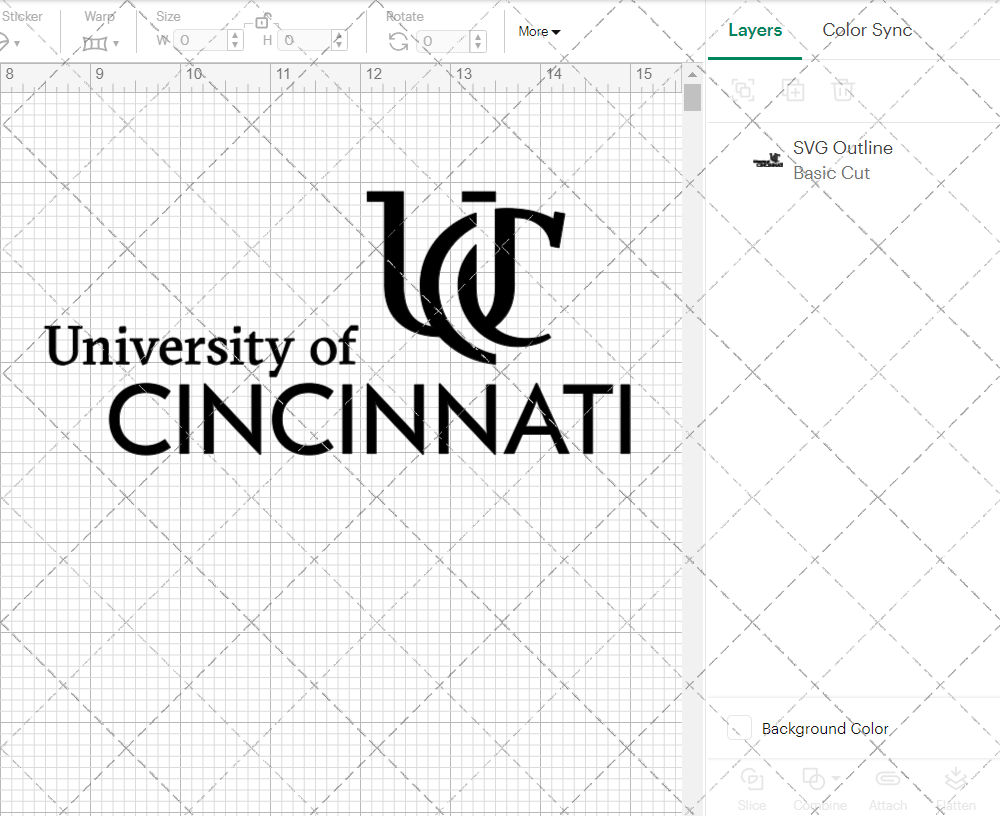
Task: Click the canvas scroll up arrow
Action: pyautogui.click(x=692, y=75)
